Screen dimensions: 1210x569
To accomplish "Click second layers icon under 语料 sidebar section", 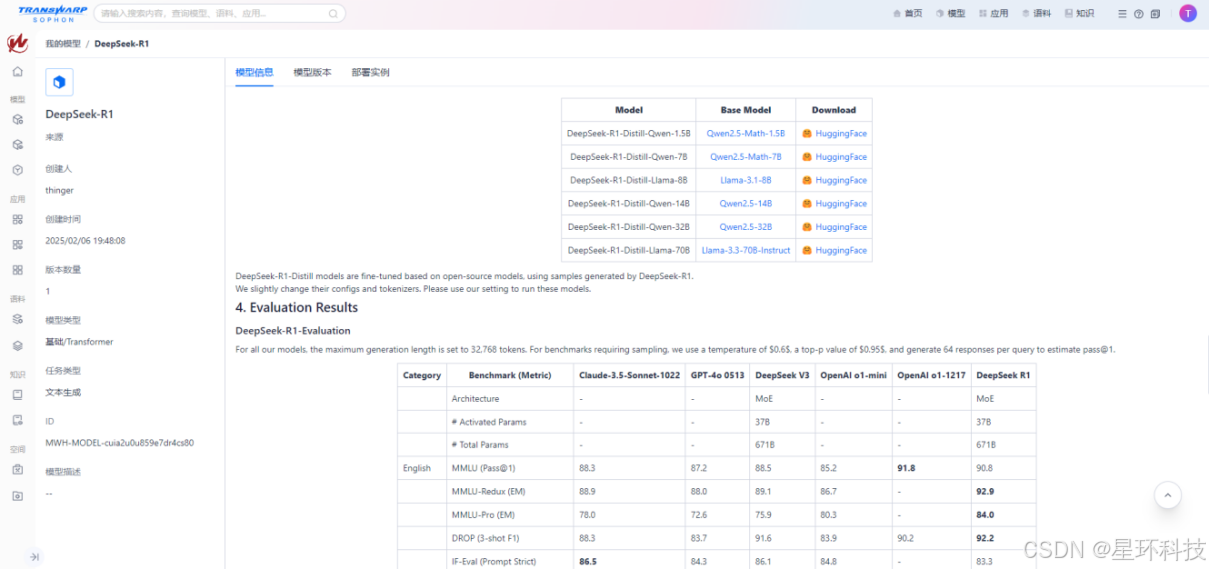I will (17, 345).
